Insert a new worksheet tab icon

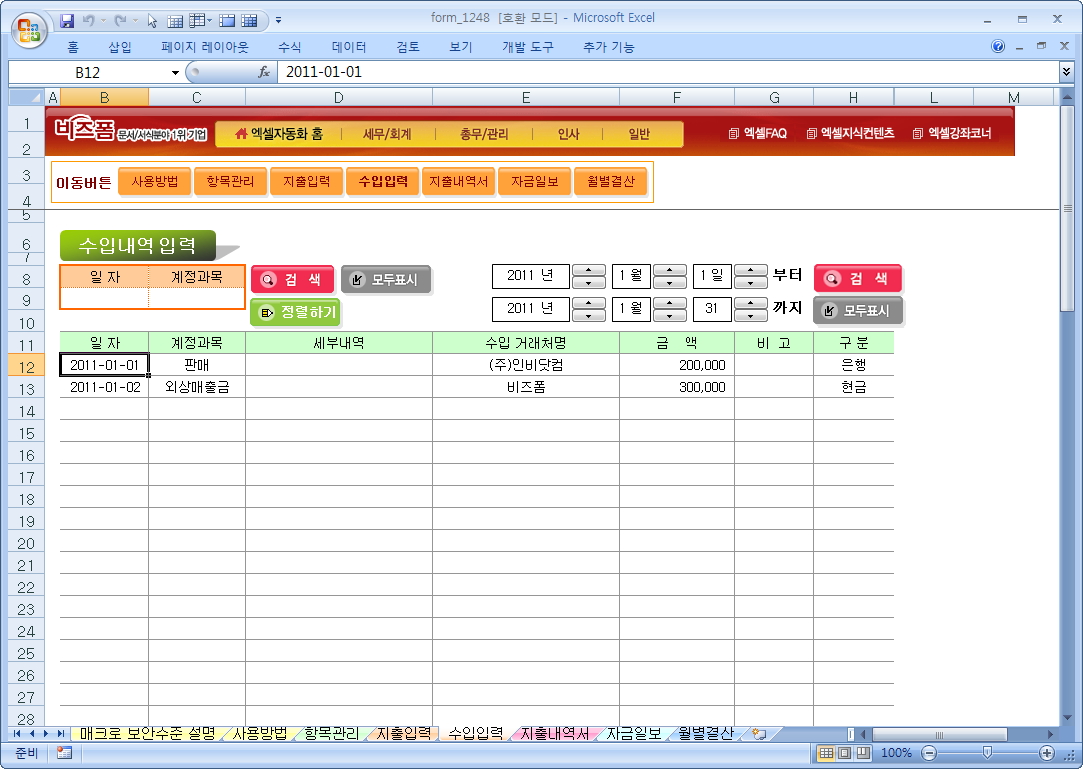tap(759, 733)
